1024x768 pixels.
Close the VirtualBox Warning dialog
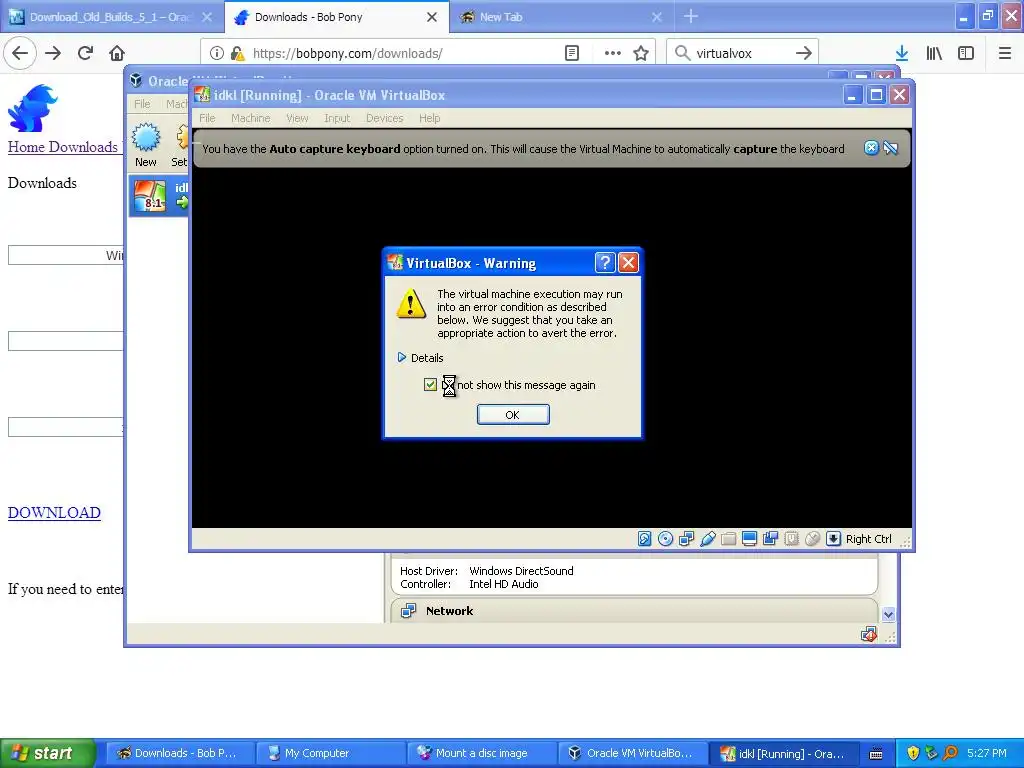[x=628, y=263]
